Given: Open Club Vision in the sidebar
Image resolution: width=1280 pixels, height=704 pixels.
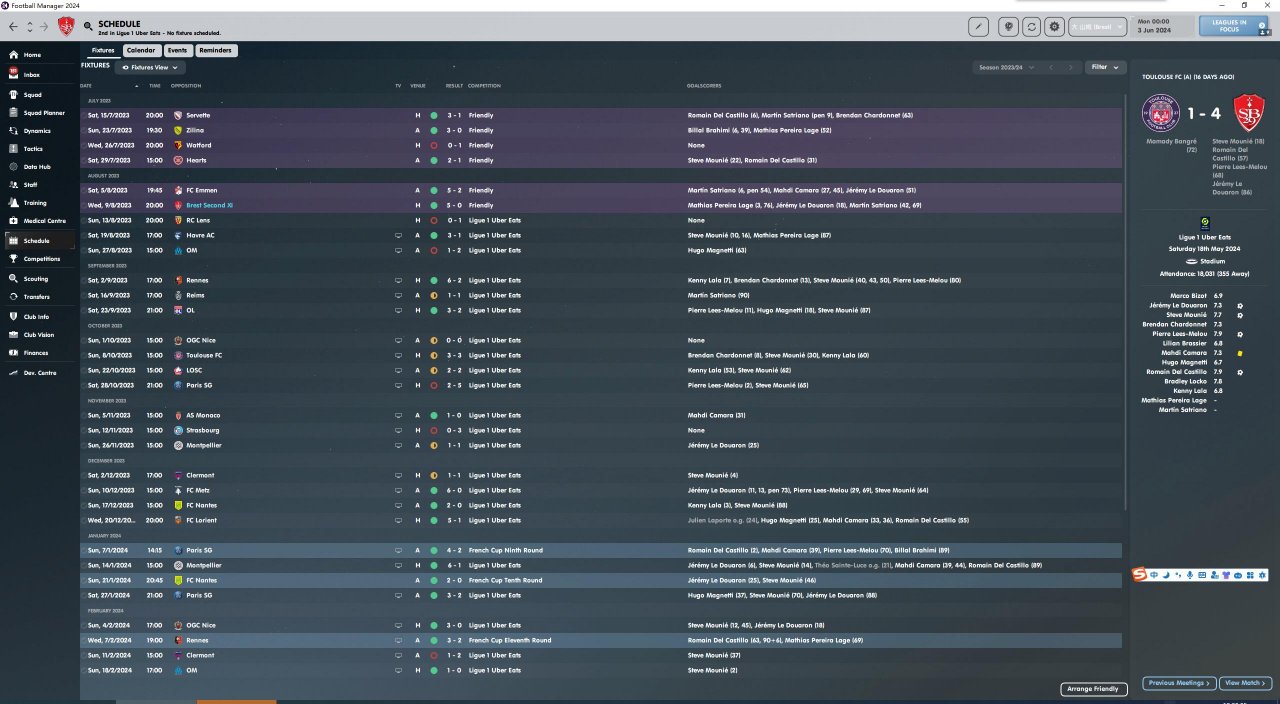Looking at the screenshot, I should click(x=39, y=334).
